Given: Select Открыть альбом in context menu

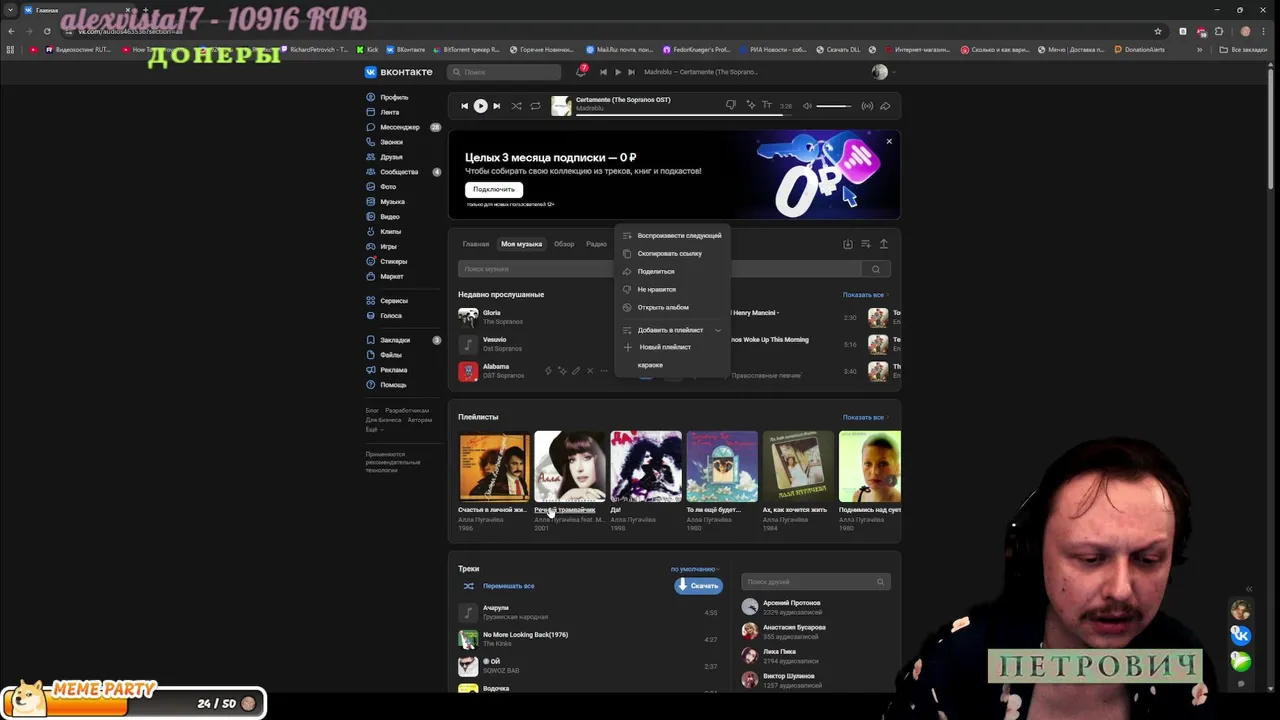Looking at the screenshot, I should [x=672, y=308].
